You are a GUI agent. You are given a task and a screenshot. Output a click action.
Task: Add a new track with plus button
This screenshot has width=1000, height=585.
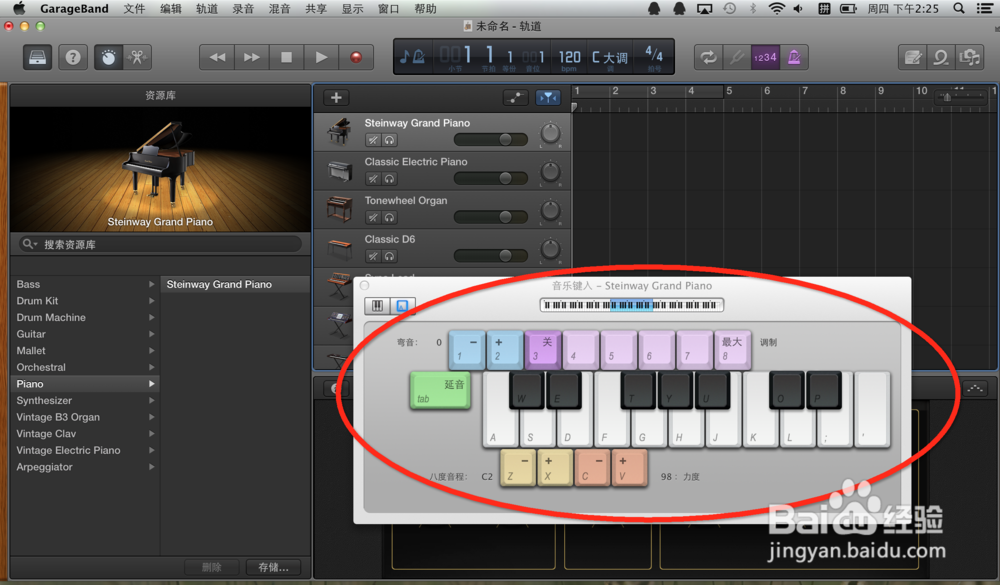[x=336, y=98]
